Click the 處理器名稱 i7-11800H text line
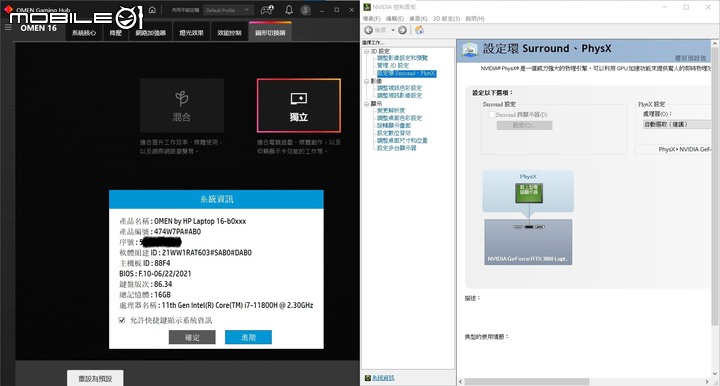The image size is (720, 386). click(x=216, y=305)
